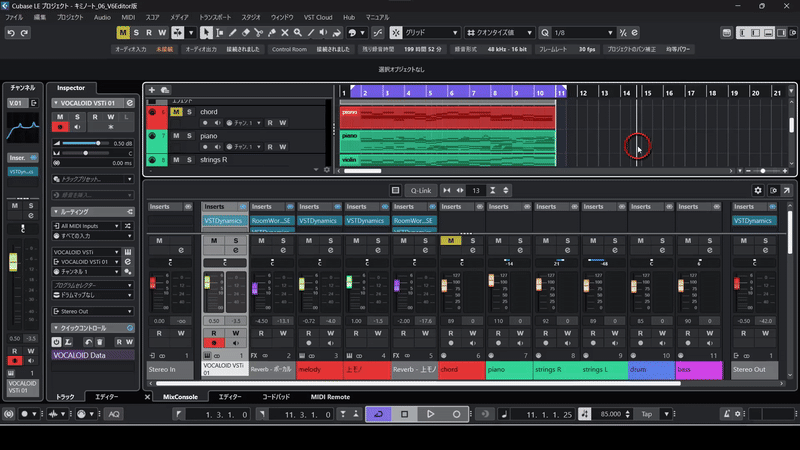This screenshot has height=450, width=800.
Task: Select the Play speaker tool
Action: pos(323,33)
